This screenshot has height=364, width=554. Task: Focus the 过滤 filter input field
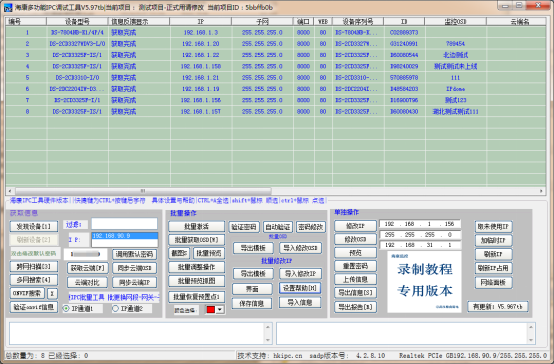click(124, 224)
